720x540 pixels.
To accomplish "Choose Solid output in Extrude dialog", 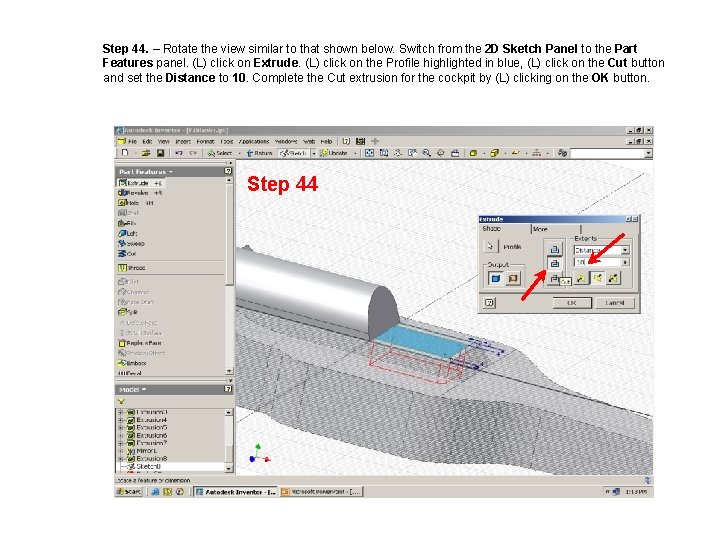I will point(496,278).
